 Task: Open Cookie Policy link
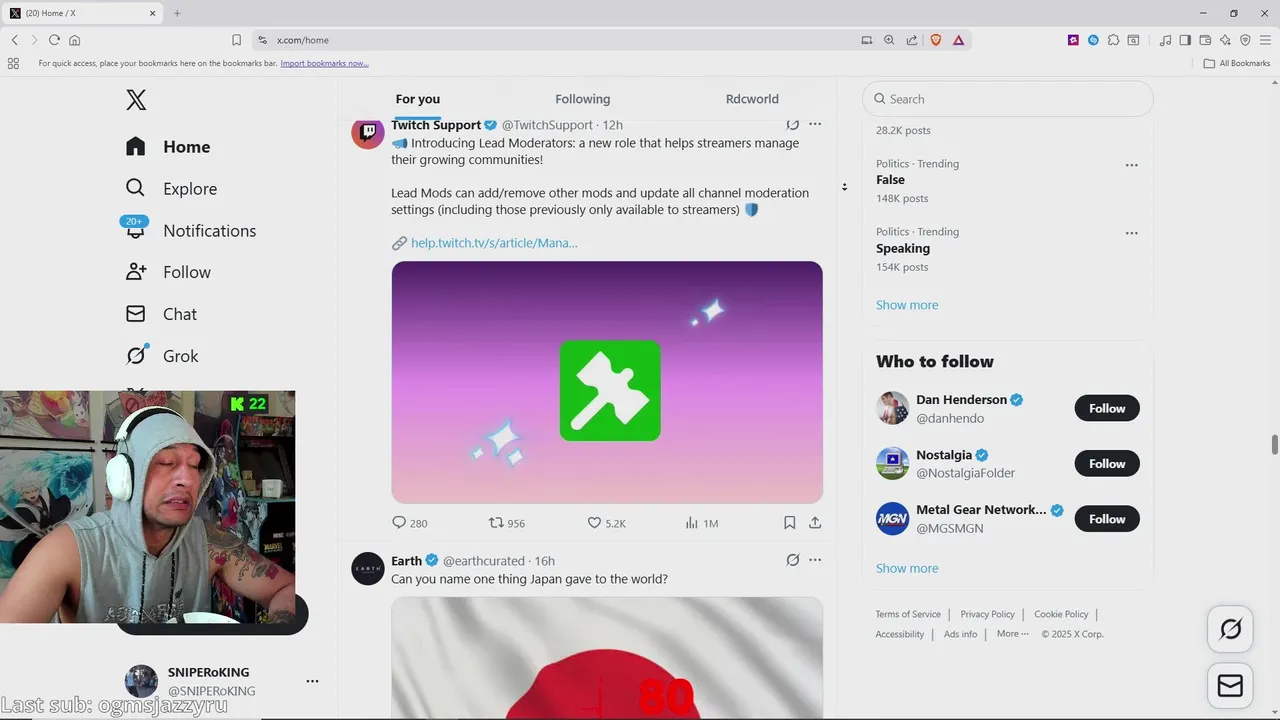coord(1061,614)
